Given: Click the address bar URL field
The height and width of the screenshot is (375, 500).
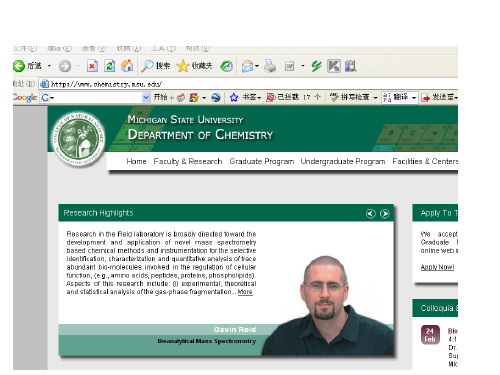Looking at the screenshot, I should [248, 84].
